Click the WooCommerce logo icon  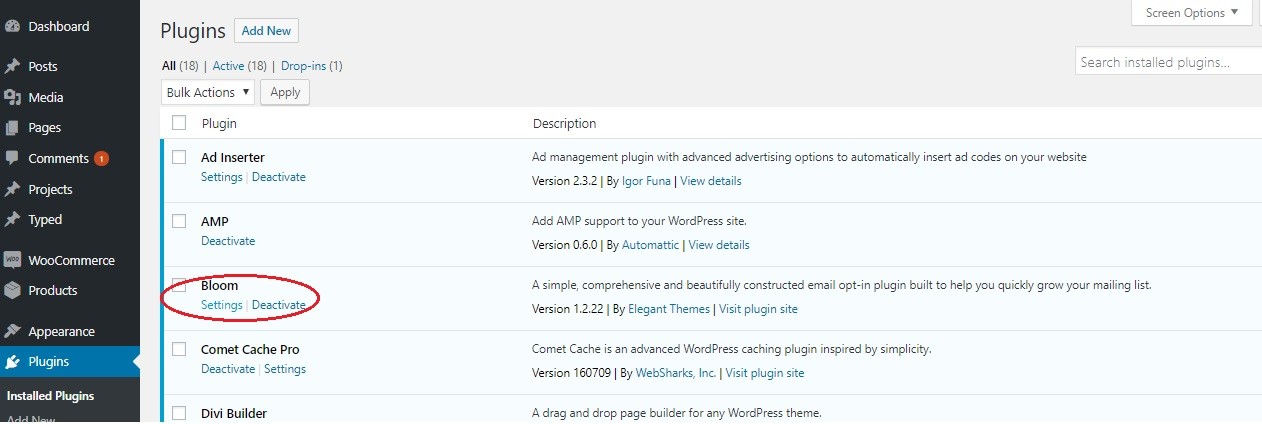[x=13, y=260]
